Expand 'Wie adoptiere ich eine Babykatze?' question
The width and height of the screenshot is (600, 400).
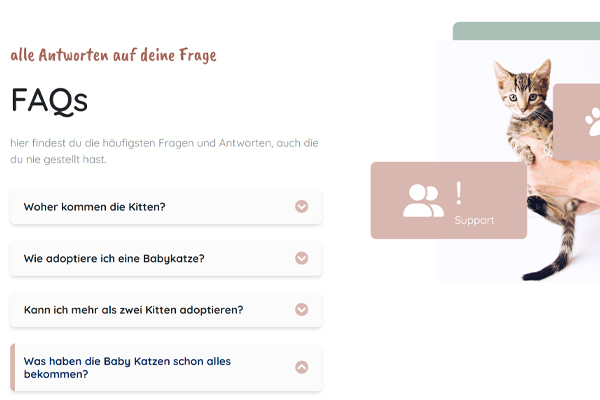pyautogui.click(x=166, y=258)
